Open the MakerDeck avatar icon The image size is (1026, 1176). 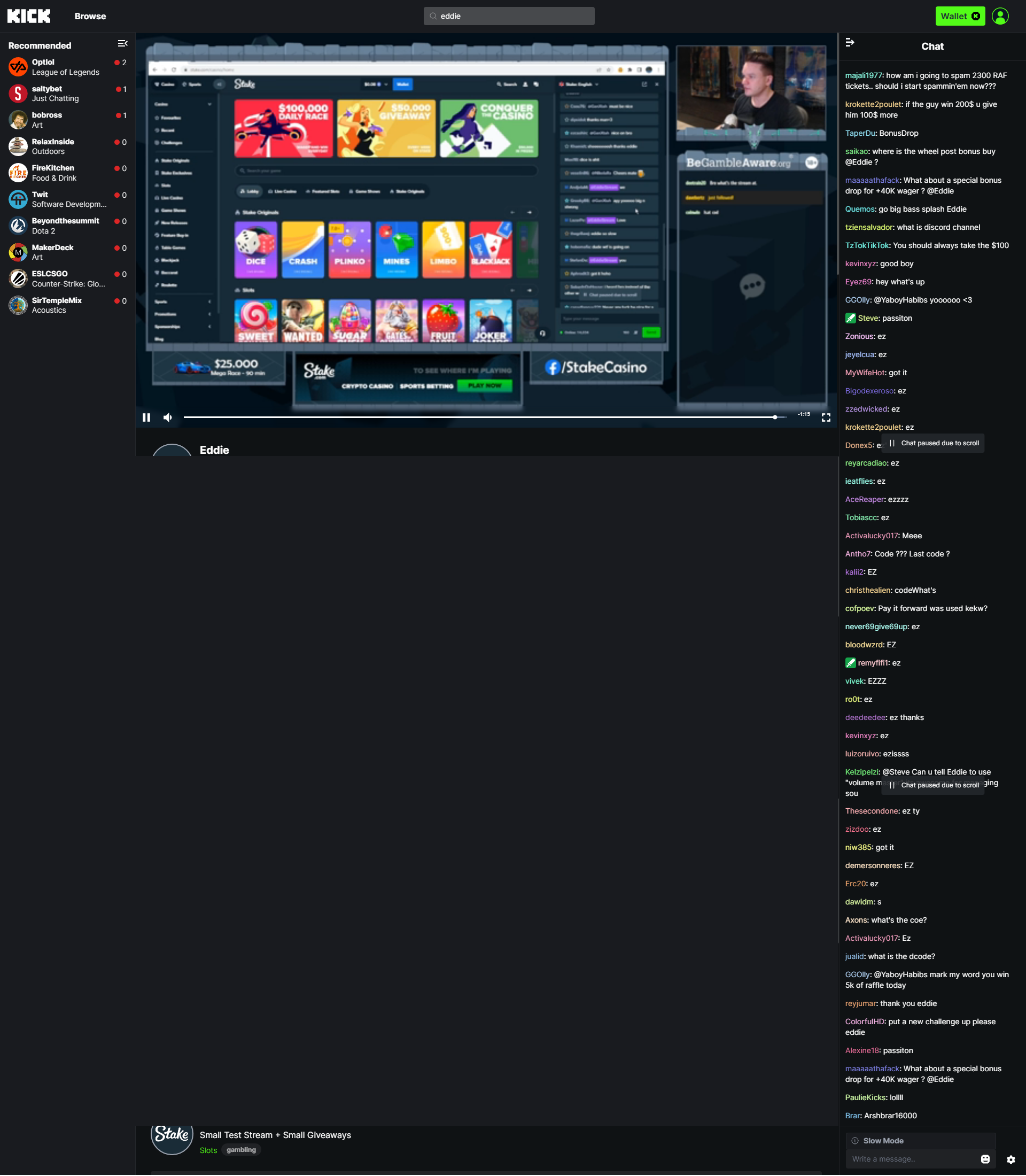point(18,252)
